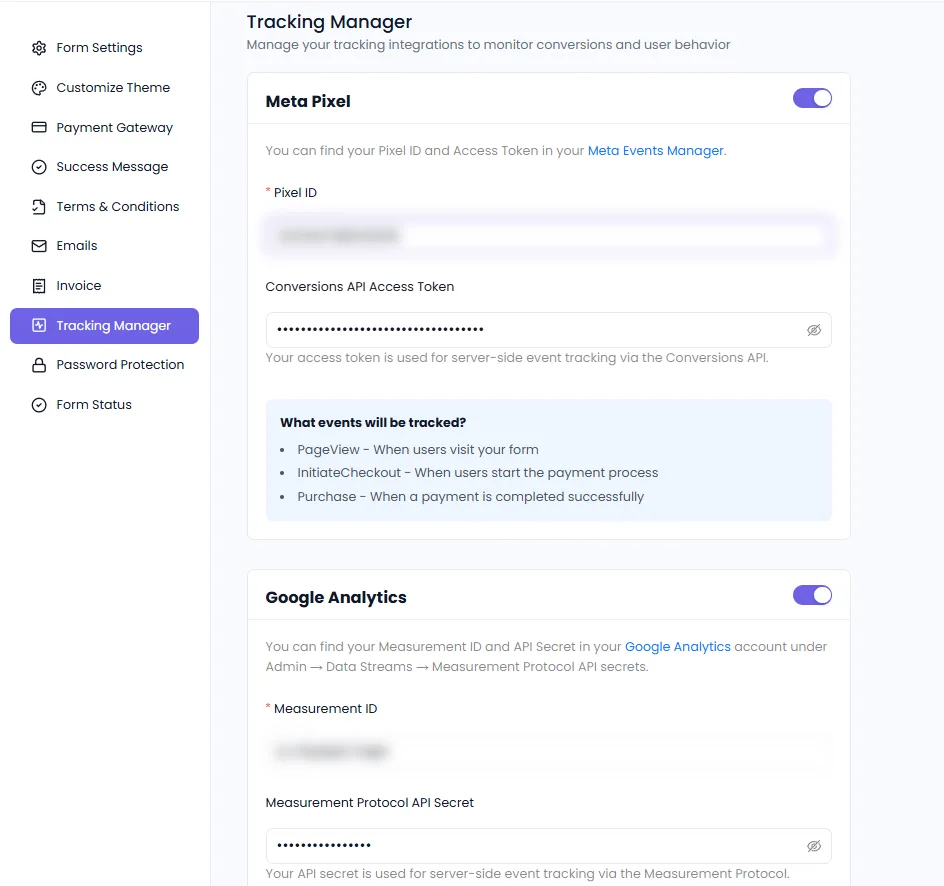Follow the Google Analytics link
Screen dimensions: 944x886
(x=677, y=646)
